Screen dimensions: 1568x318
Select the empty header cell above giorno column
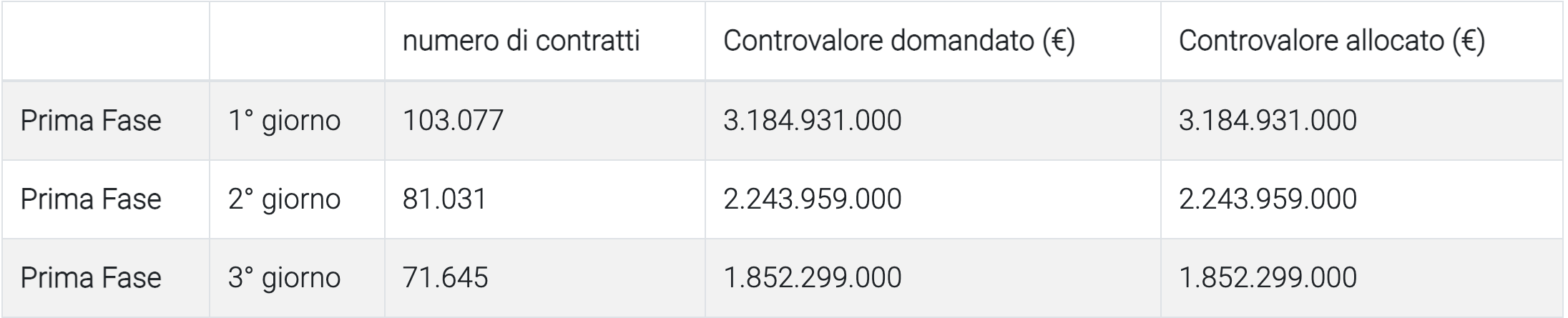[x=297, y=41]
